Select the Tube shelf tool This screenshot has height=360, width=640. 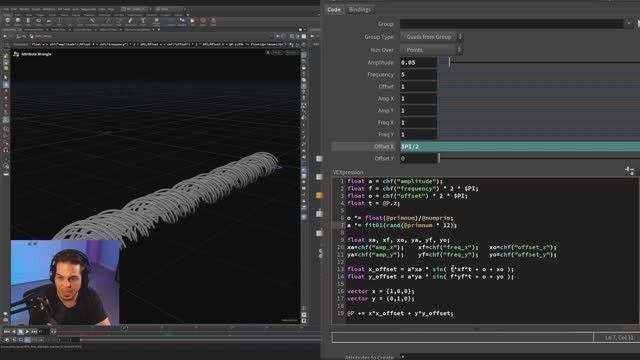(x=28, y=21)
